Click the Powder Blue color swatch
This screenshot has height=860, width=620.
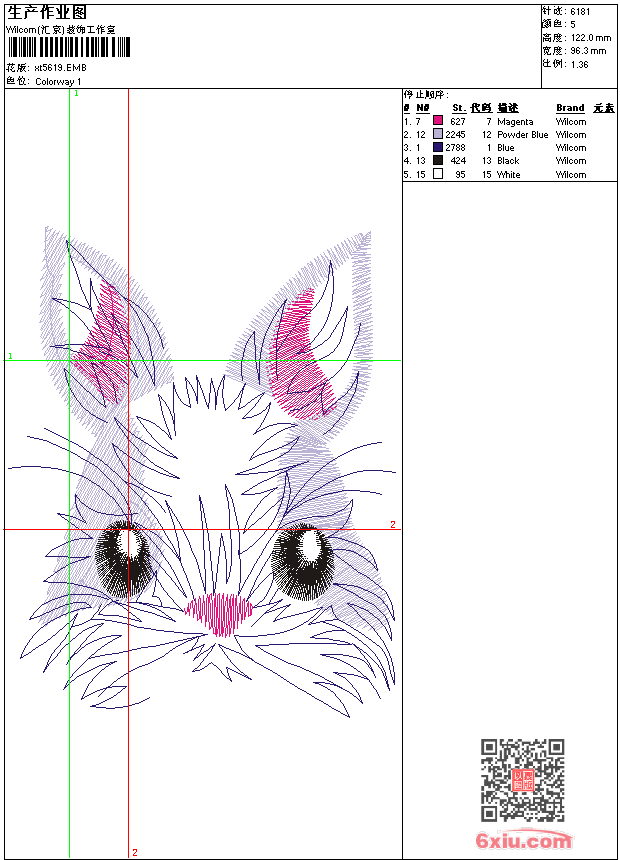click(438, 134)
